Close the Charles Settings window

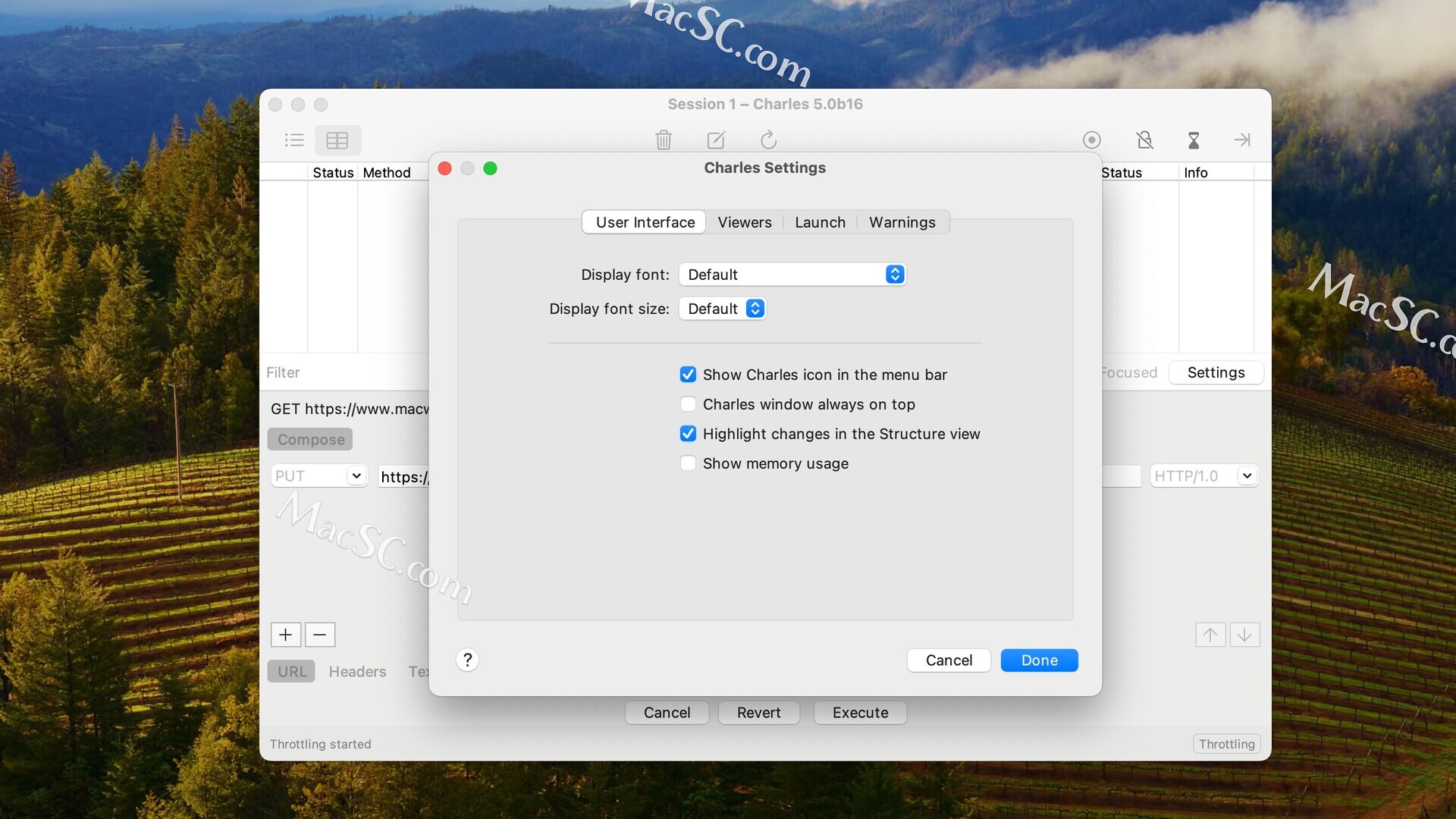point(445,168)
